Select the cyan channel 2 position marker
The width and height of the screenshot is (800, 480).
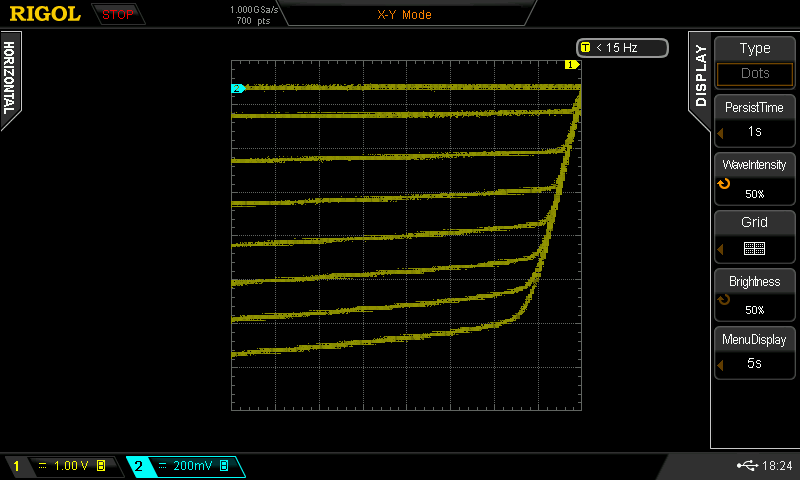(x=238, y=89)
